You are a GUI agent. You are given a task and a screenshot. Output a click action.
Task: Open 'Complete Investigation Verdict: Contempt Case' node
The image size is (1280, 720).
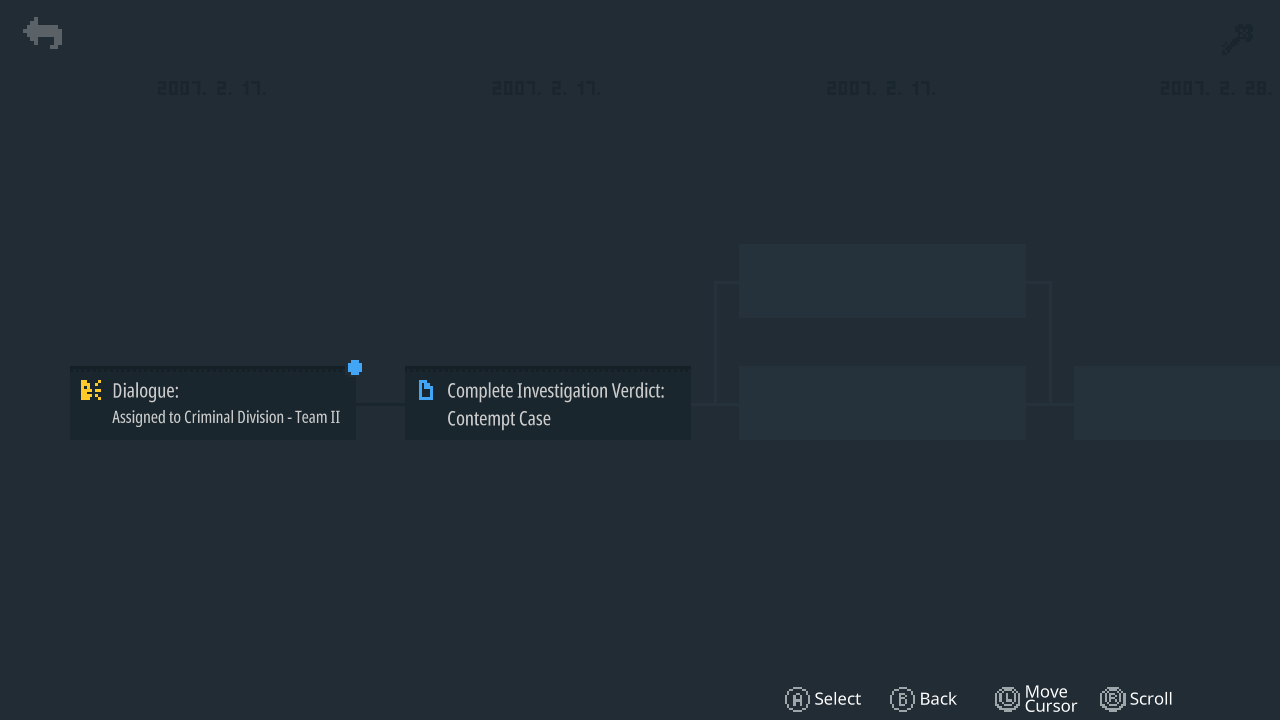(x=548, y=403)
